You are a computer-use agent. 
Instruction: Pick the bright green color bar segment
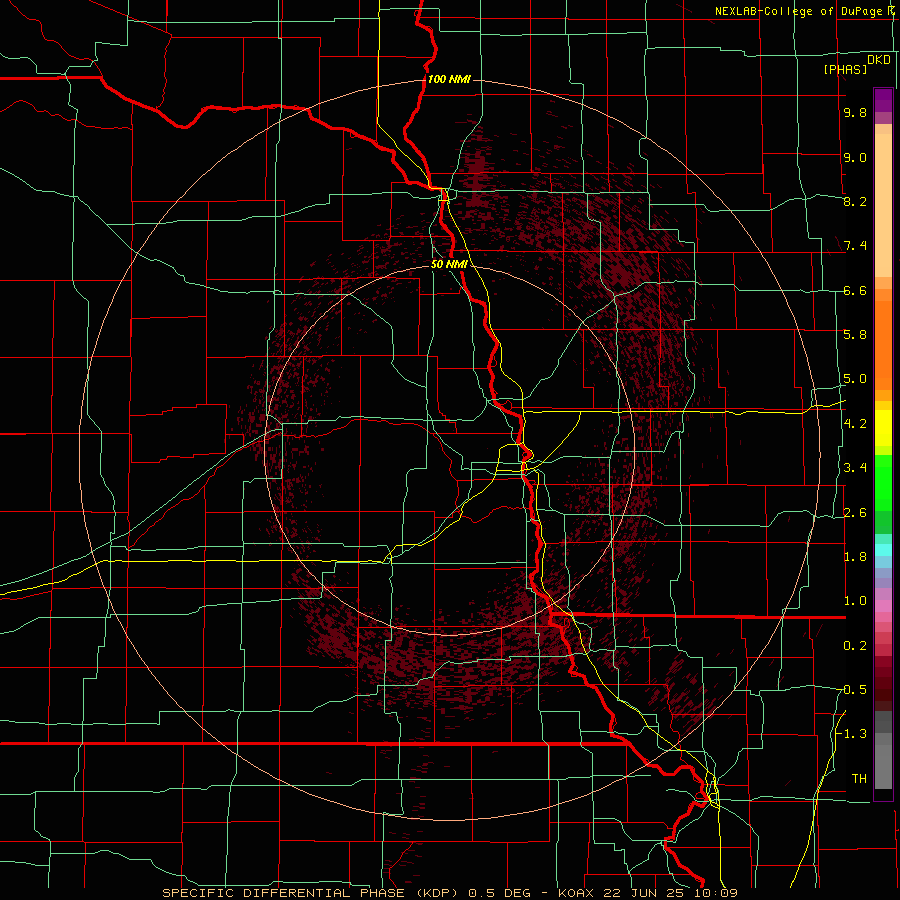pos(883,482)
